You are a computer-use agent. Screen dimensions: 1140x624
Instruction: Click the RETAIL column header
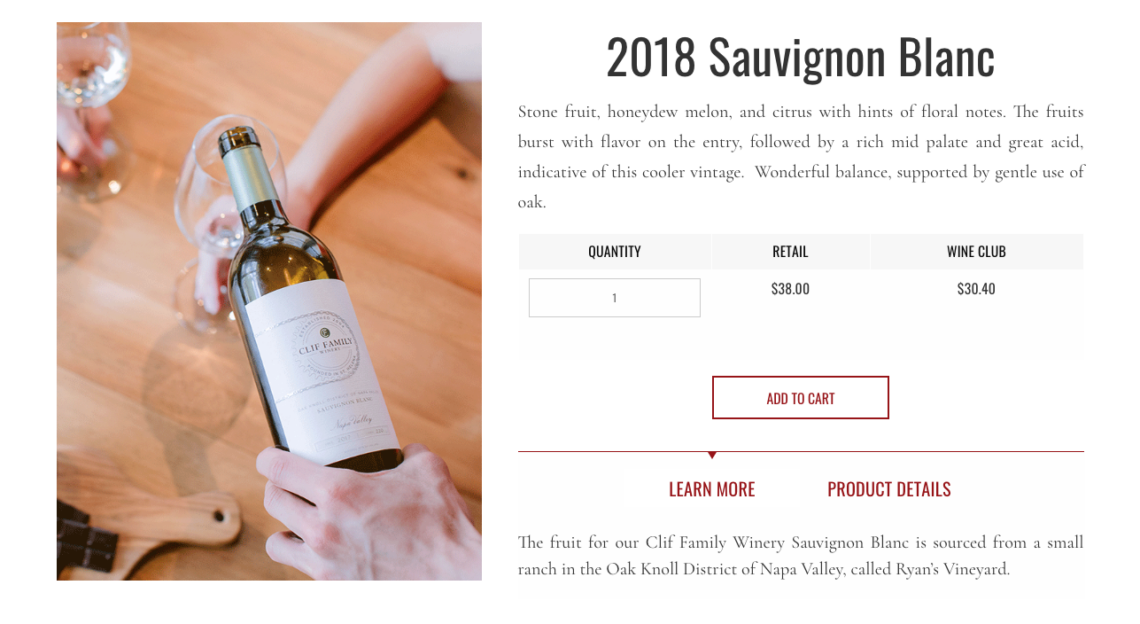point(790,252)
